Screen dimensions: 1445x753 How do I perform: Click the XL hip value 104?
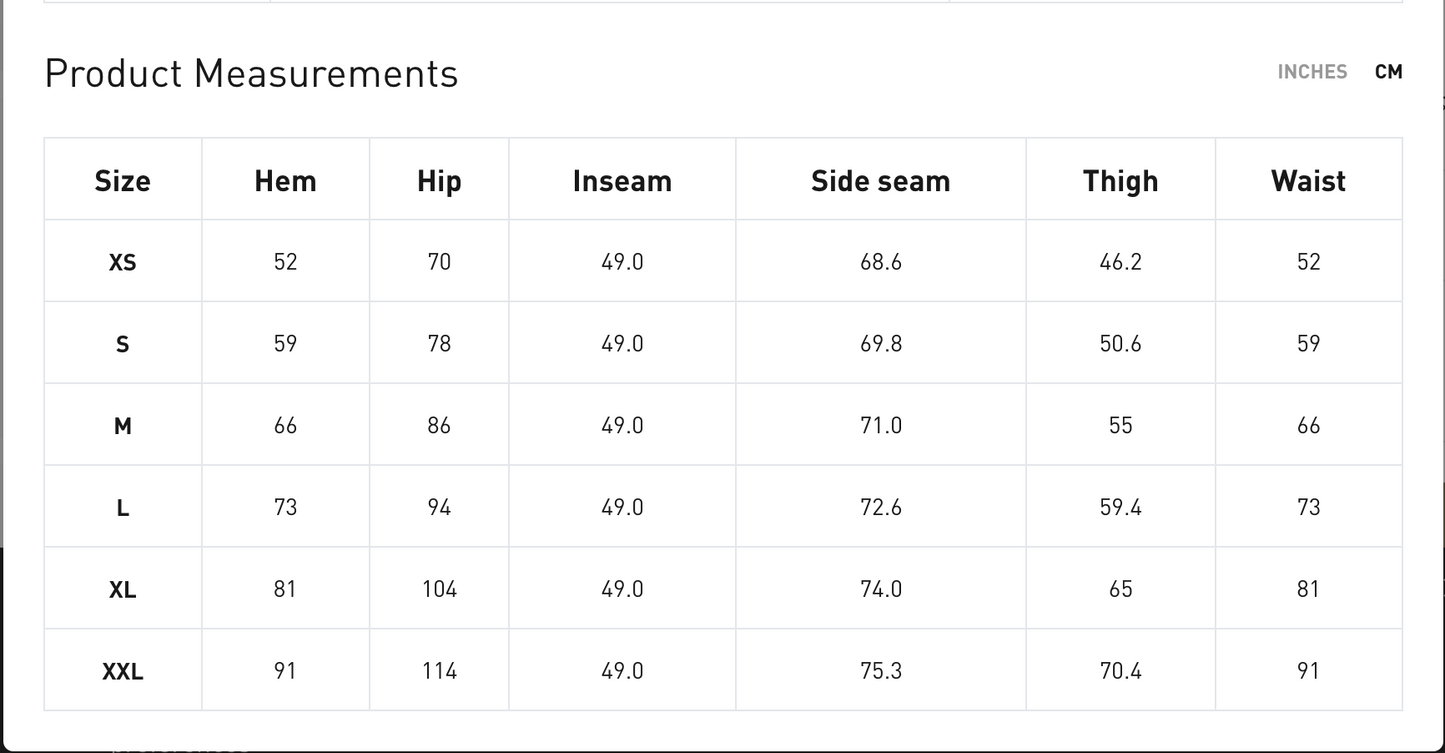click(x=439, y=590)
